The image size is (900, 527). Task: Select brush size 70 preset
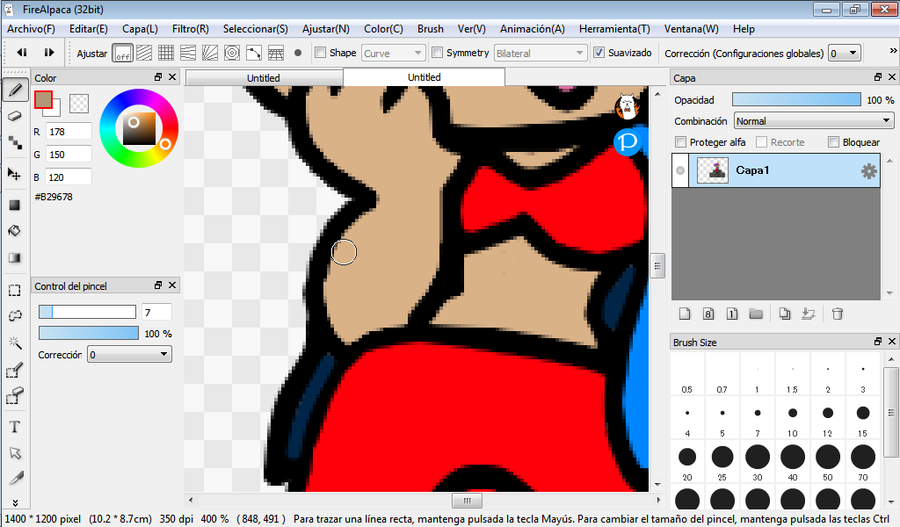pos(863,463)
